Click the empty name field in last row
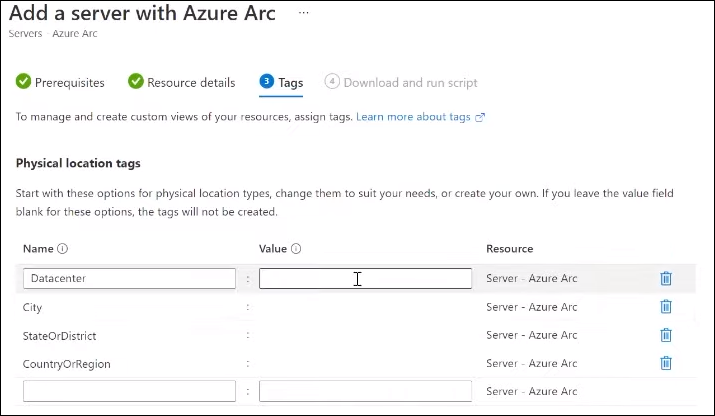Screen dimensions: 715x416 point(129,391)
